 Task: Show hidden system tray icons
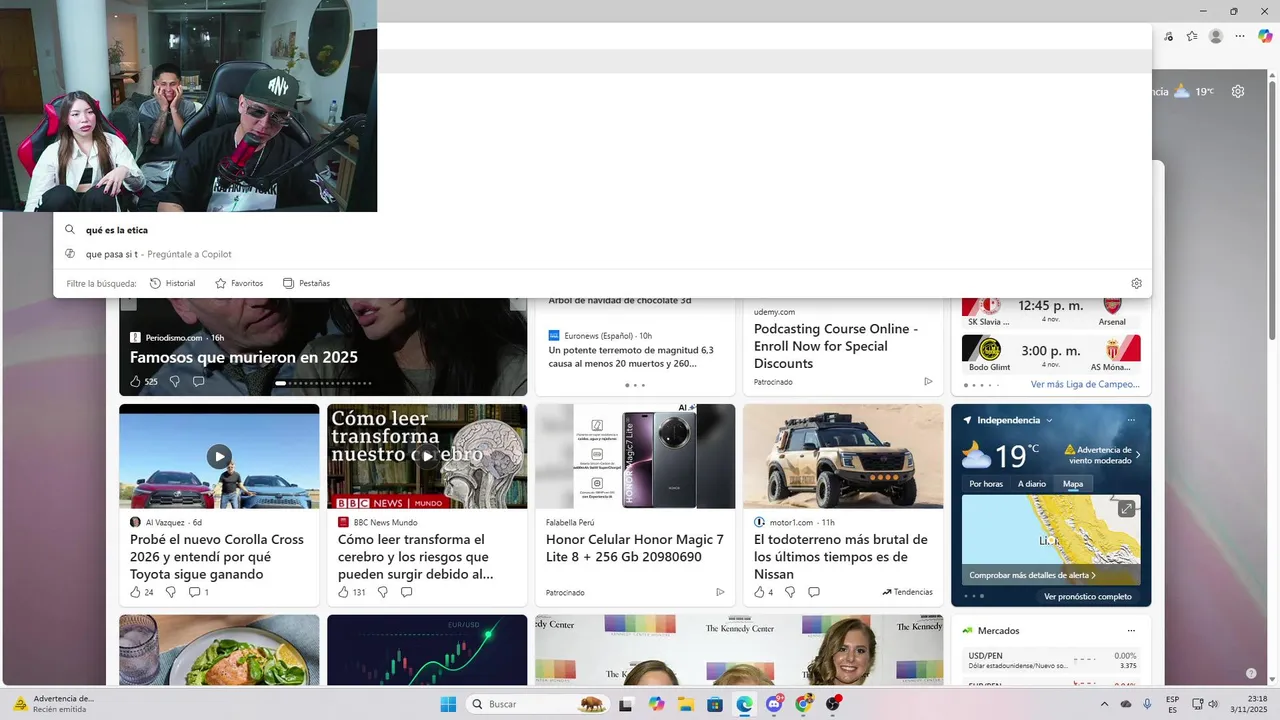click(x=1104, y=704)
